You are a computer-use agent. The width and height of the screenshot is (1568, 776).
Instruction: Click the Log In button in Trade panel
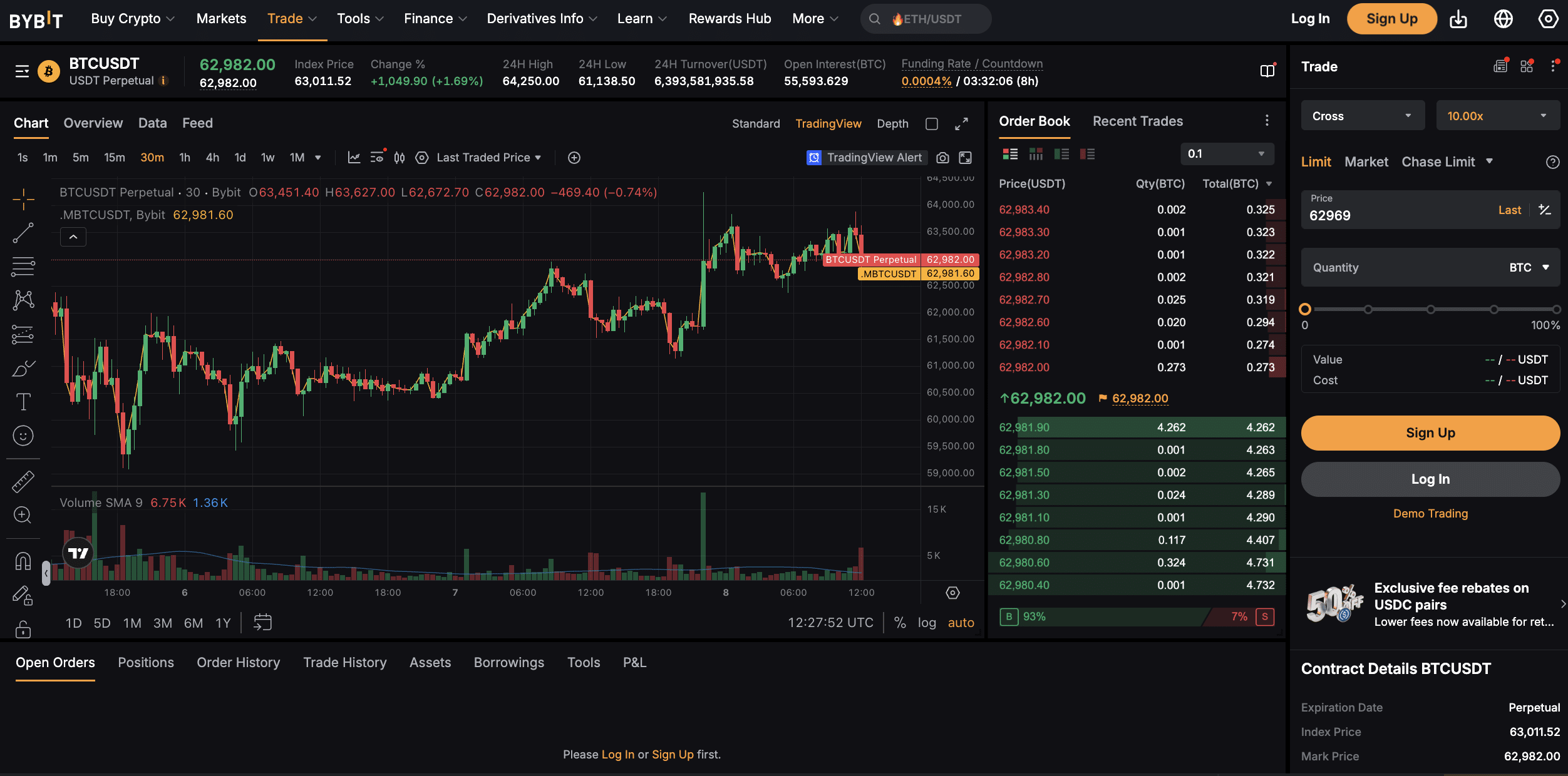pos(1430,479)
